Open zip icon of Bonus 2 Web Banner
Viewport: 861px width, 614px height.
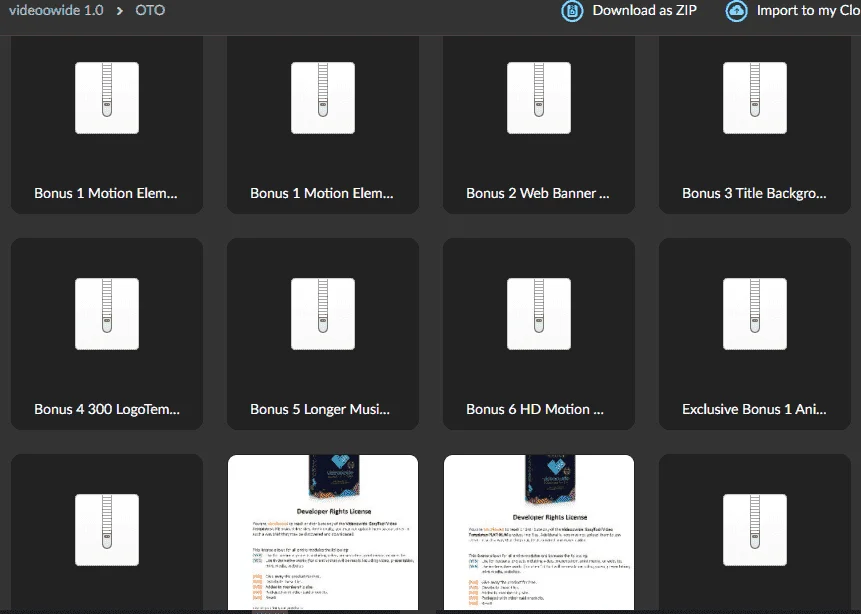click(x=539, y=98)
